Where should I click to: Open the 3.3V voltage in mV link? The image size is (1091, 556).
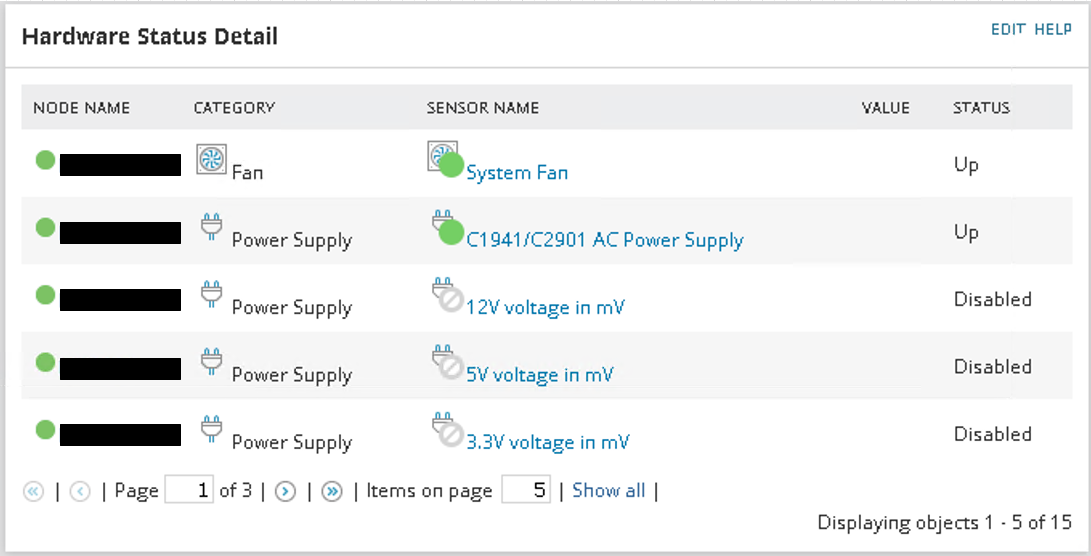pos(548,442)
